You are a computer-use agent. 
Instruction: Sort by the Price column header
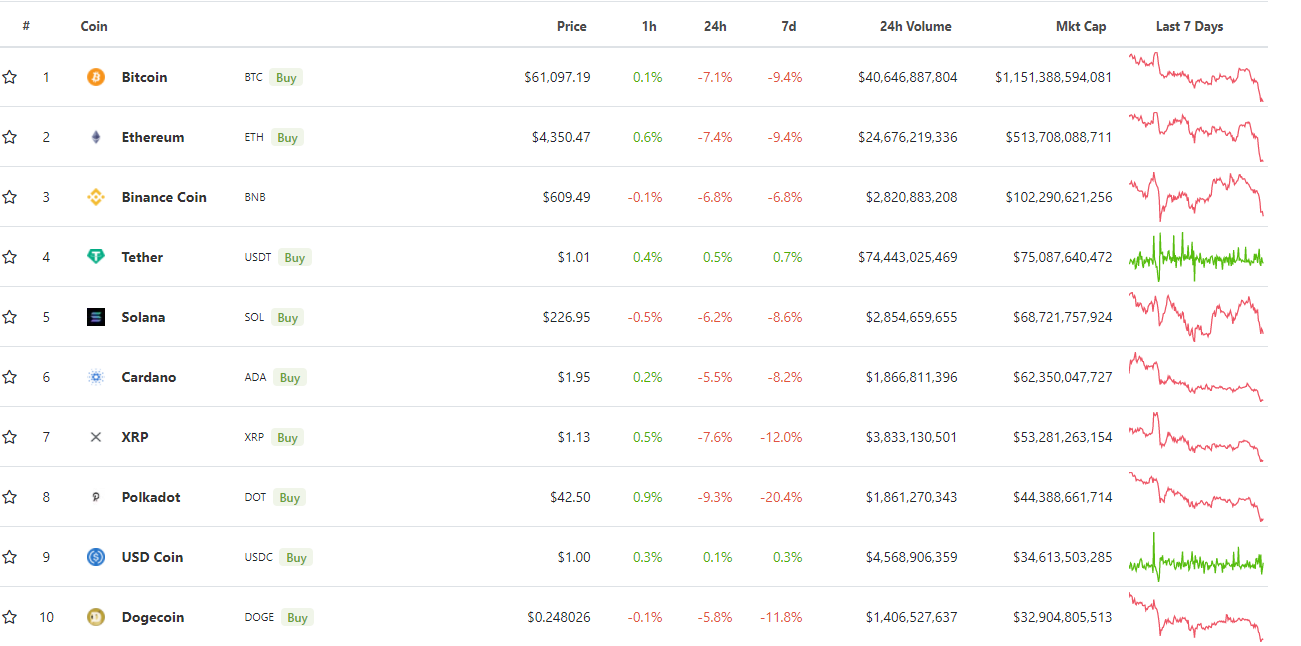[572, 26]
